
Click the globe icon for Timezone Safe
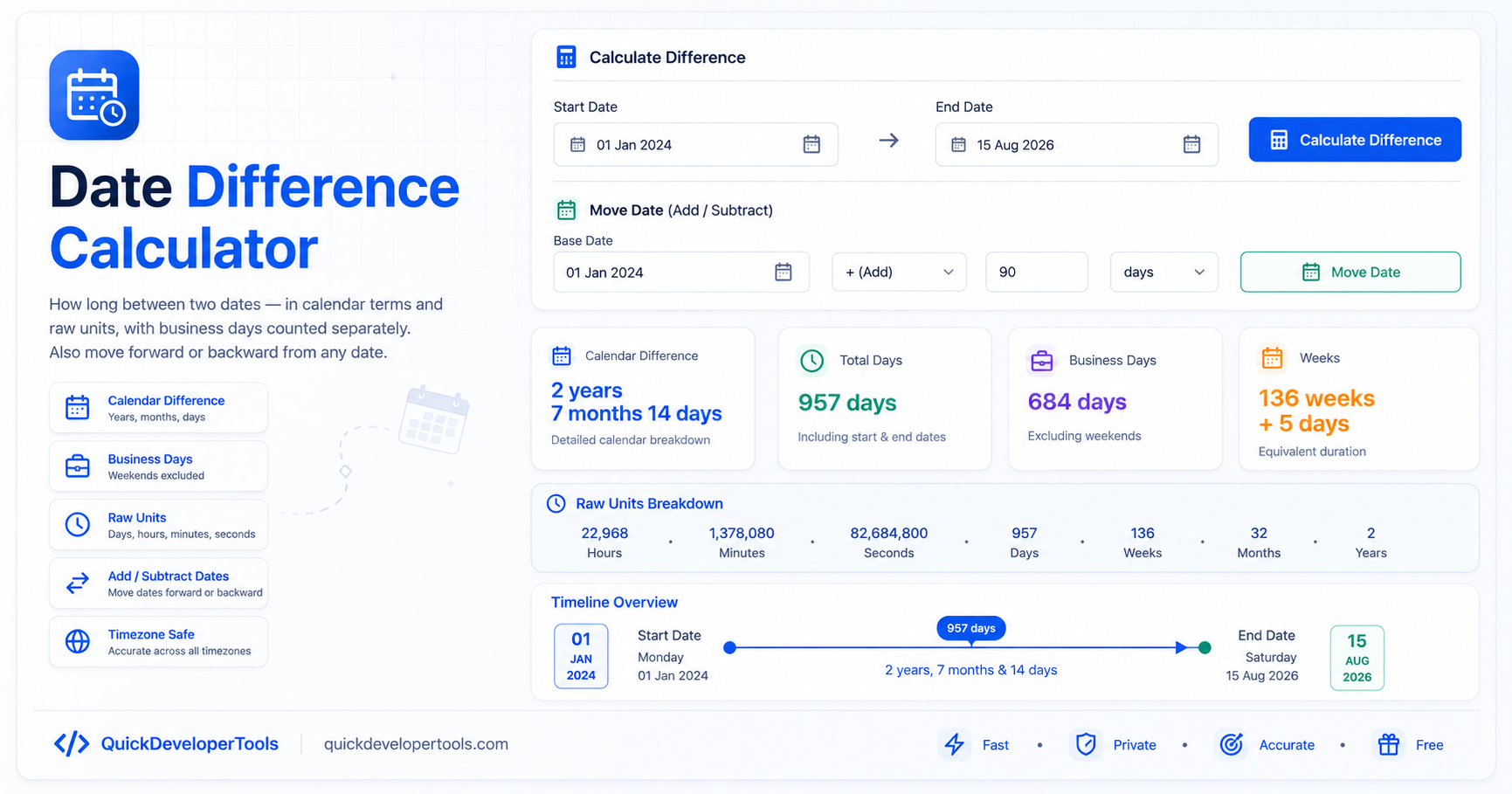pyautogui.click(x=78, y=641)
